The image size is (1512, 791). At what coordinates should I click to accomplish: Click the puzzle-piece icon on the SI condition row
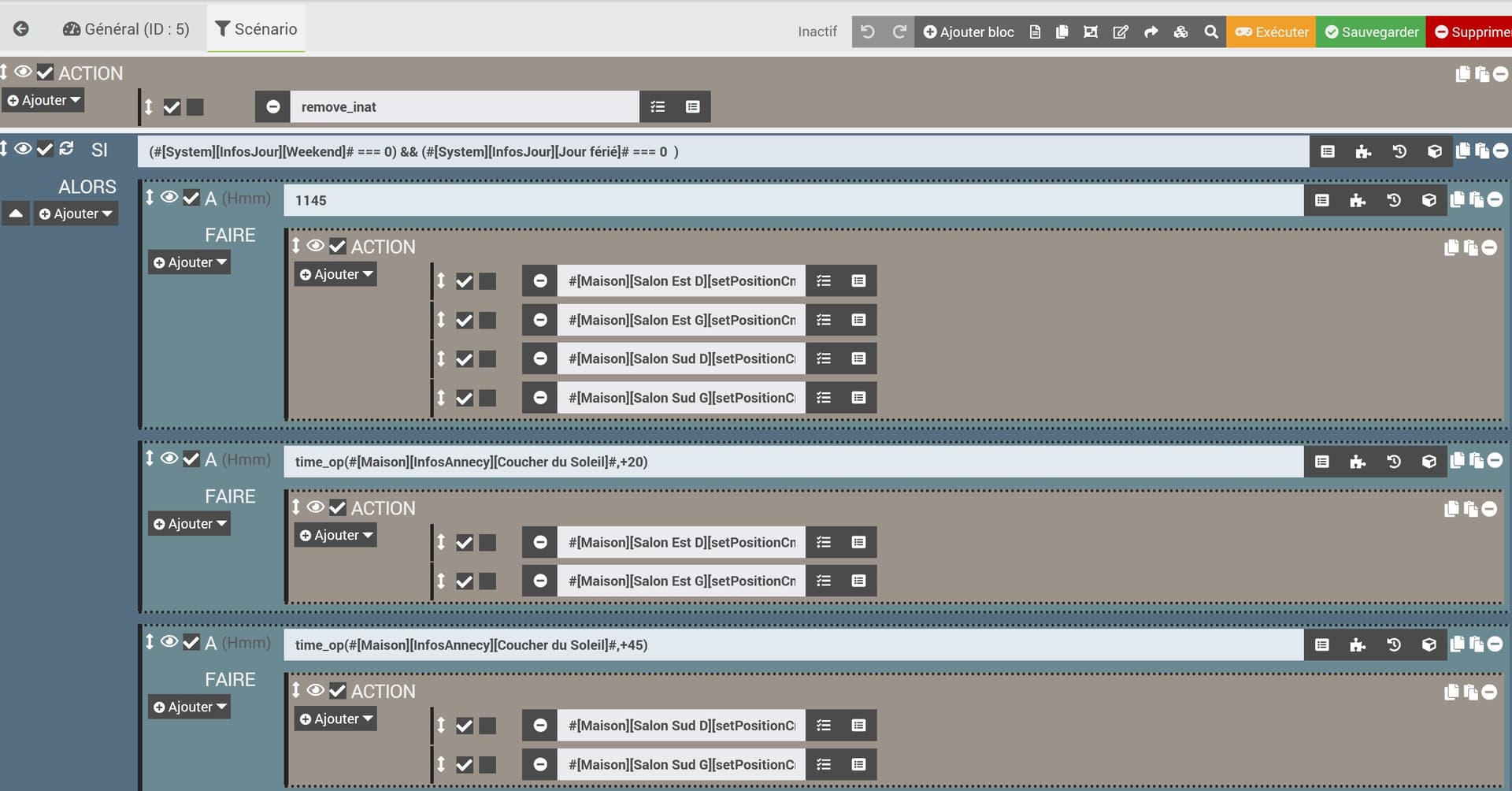[1363, 151]
